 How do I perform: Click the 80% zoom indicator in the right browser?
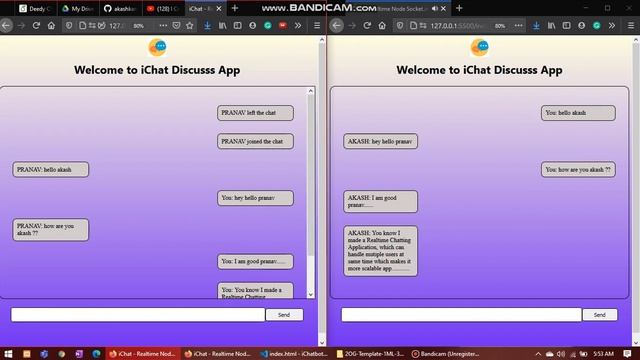coord(500,26)
